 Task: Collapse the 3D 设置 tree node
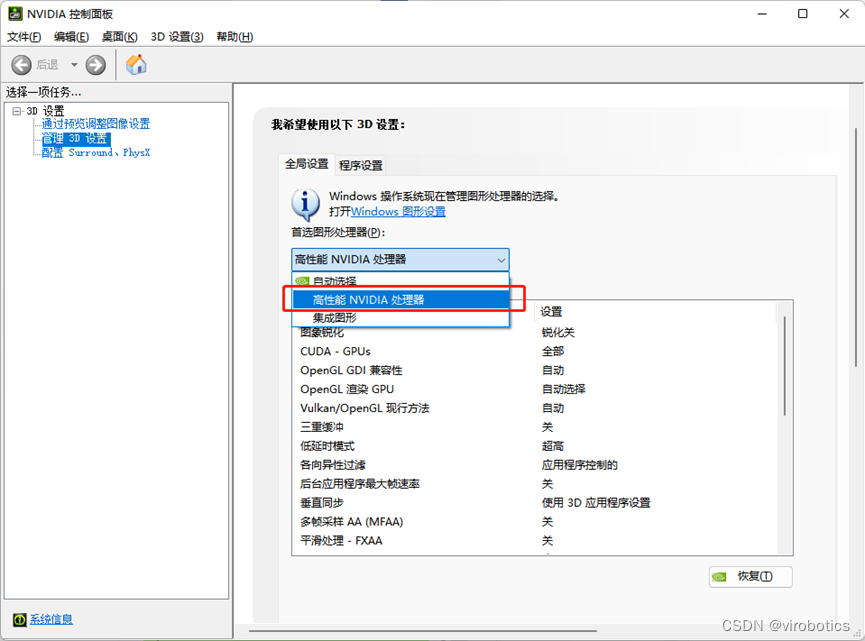click(x=17, y=111)
